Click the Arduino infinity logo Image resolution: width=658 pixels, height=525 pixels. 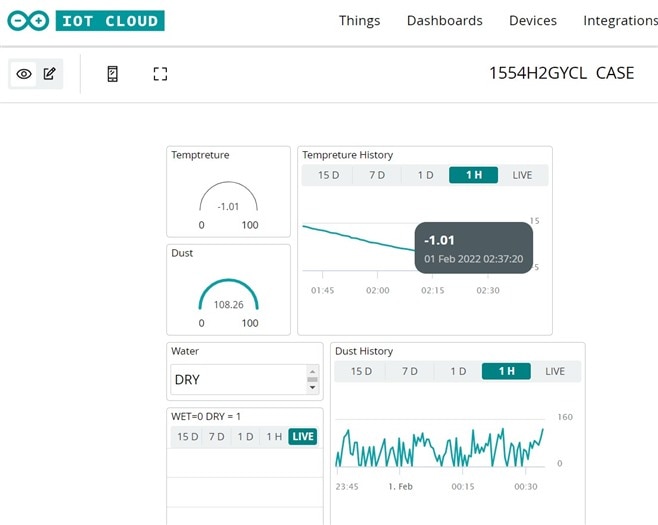click(x=28, y=21)
